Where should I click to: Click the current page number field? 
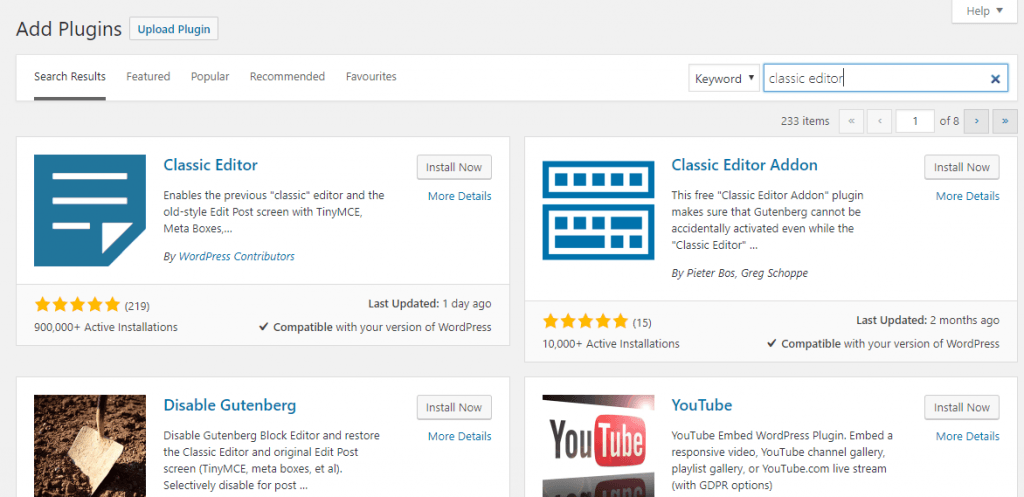click(914, 121)
